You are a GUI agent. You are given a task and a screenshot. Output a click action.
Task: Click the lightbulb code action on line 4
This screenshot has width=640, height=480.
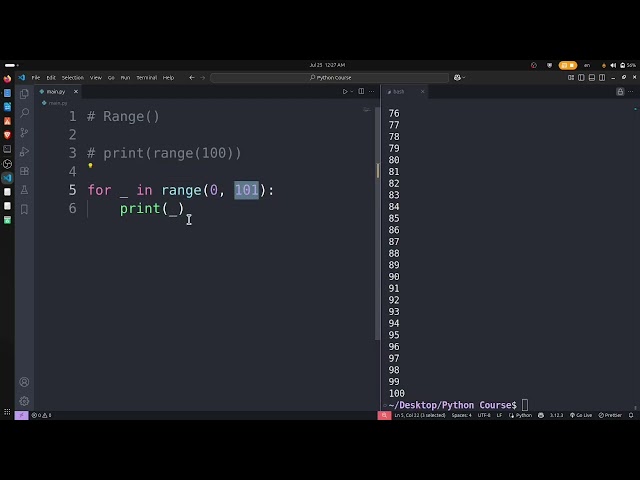coord(91,165)
